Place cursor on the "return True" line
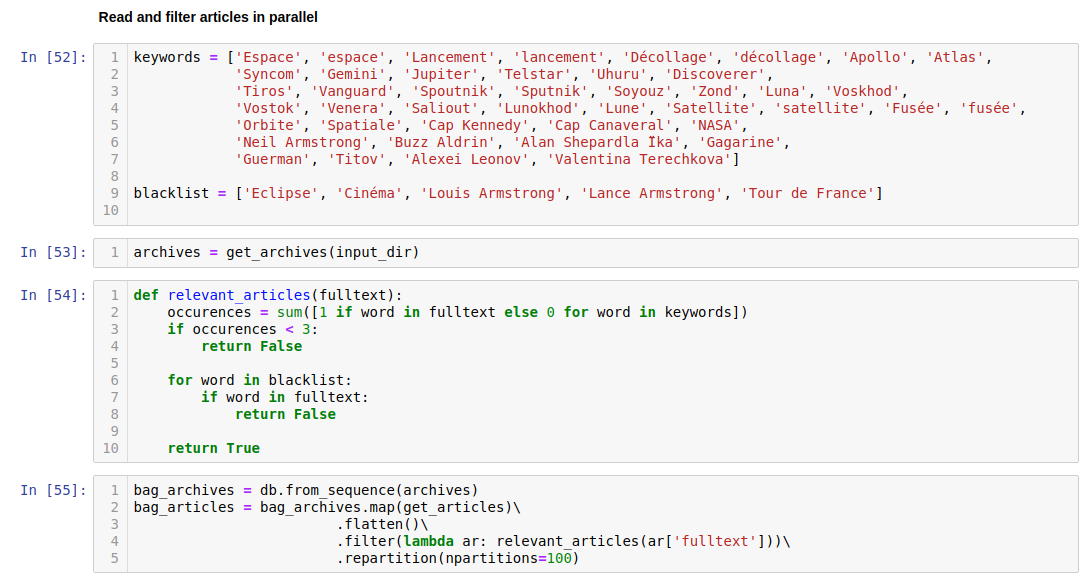Image resolution: width=1088 pixels, height=579 pixels. (x=214, y=448)
